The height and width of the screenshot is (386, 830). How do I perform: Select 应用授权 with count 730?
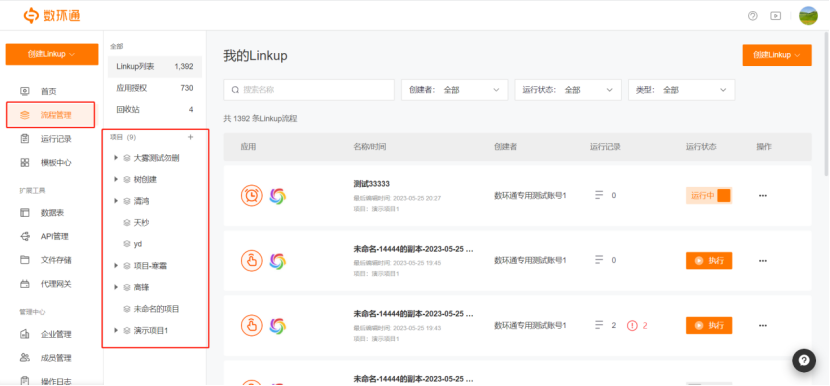click(x=155, y=88)
